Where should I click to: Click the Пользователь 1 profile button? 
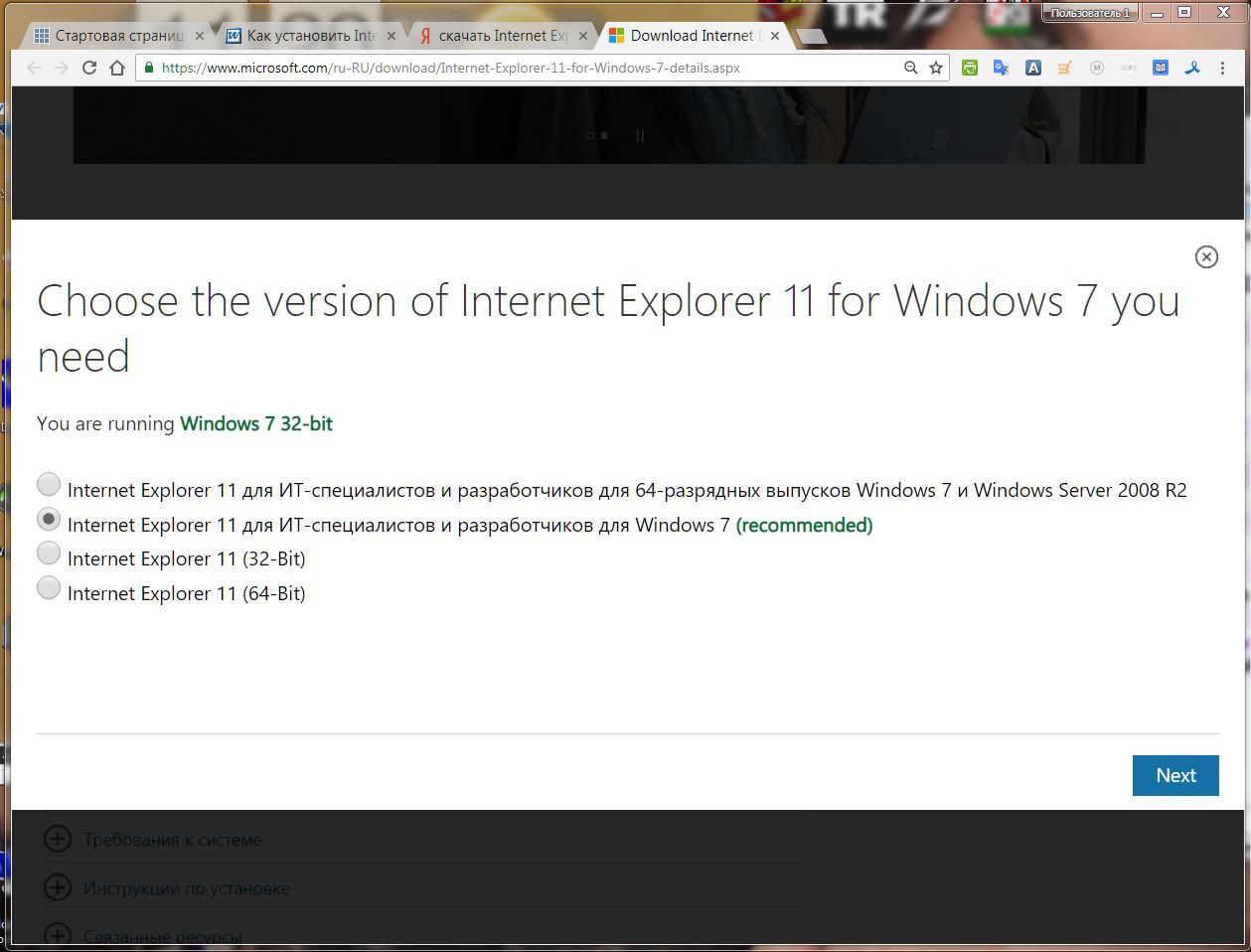point(1088,13)
